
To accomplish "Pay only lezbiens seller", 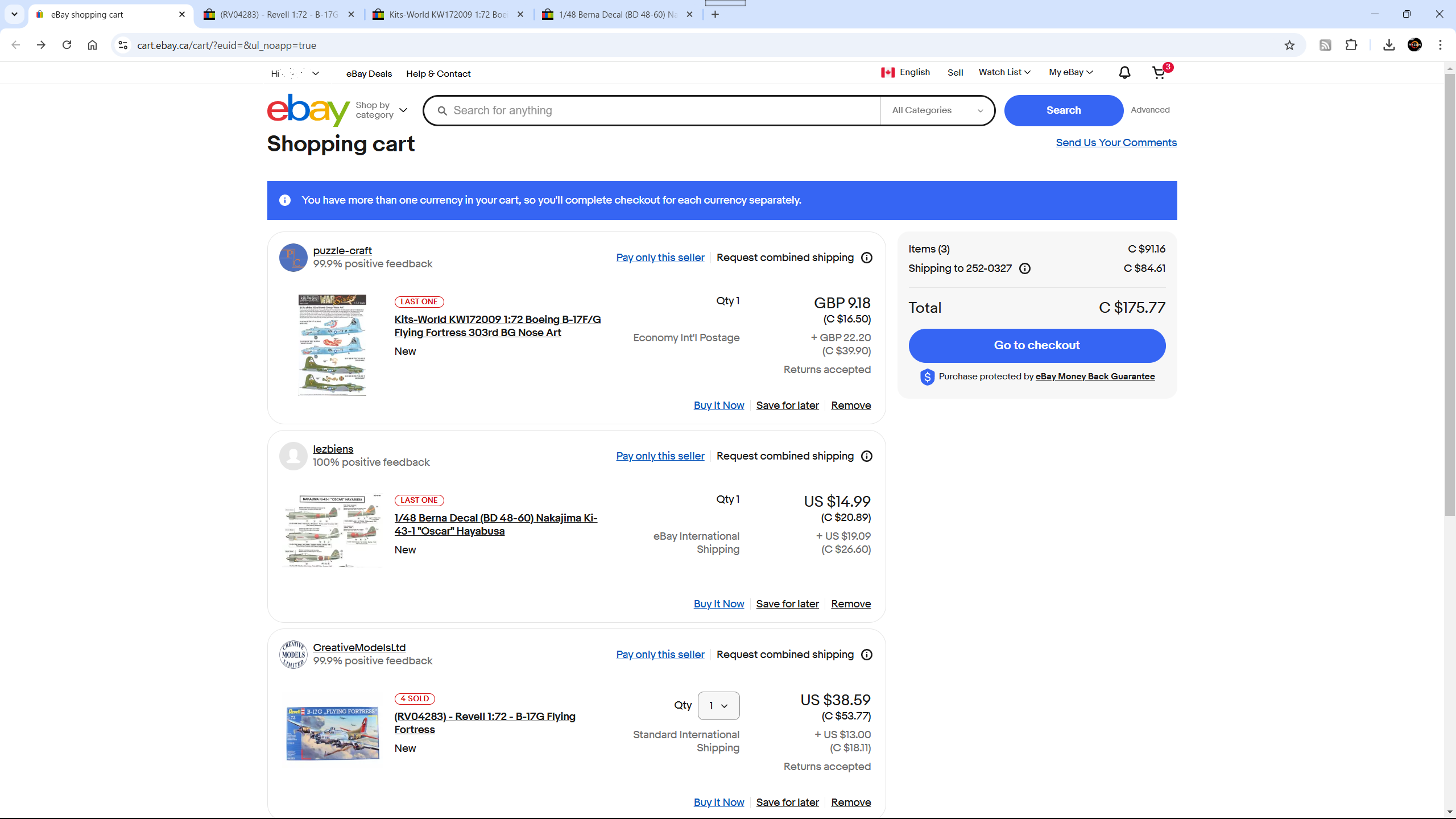I will [660, 456].
